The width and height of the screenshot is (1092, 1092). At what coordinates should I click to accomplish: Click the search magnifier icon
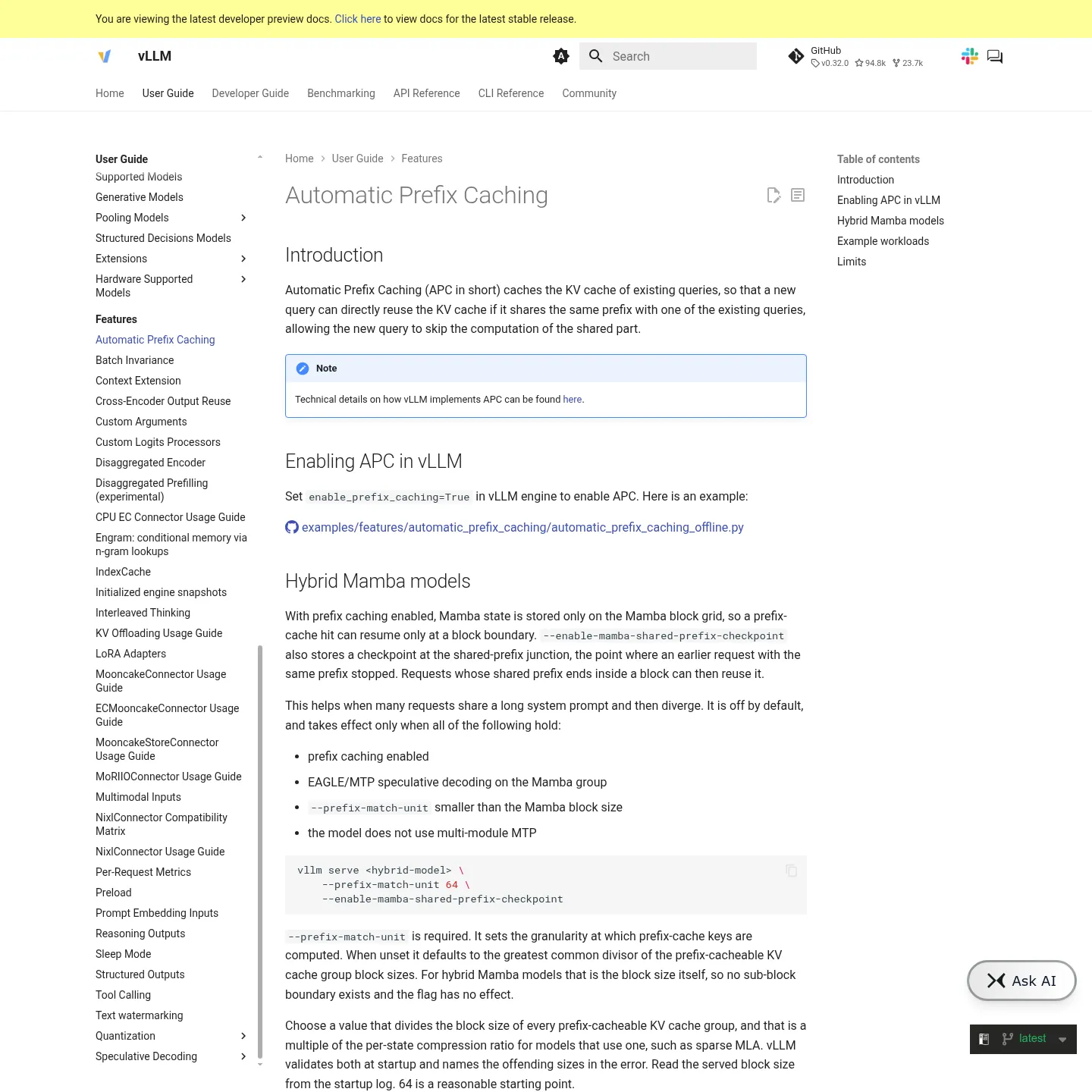596,56
